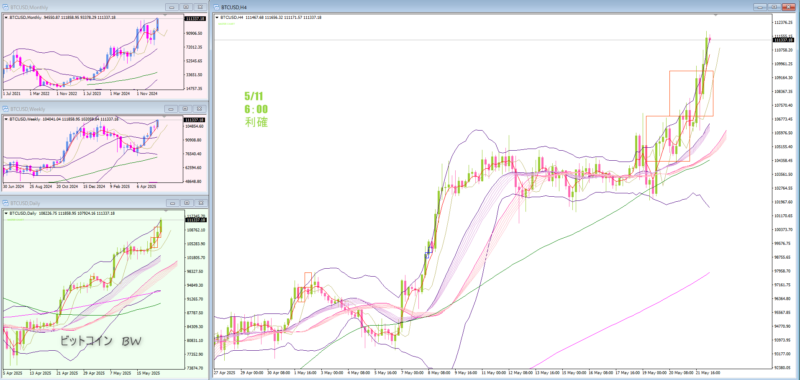Click the H4 chart shift triangle marker

715,15
